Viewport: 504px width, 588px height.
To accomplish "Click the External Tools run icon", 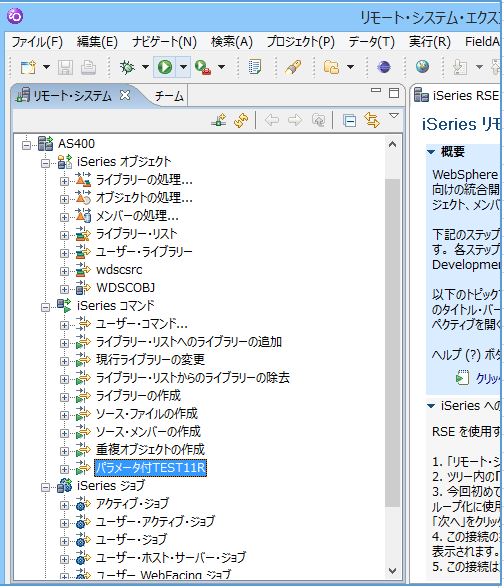I will coord(203,68).
